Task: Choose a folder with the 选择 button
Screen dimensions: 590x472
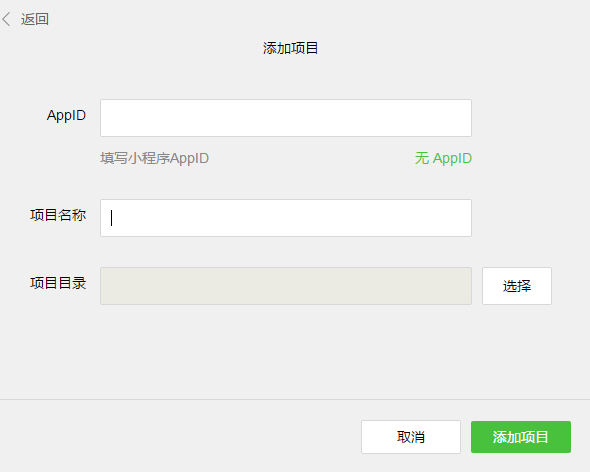Action: (517, 286)
